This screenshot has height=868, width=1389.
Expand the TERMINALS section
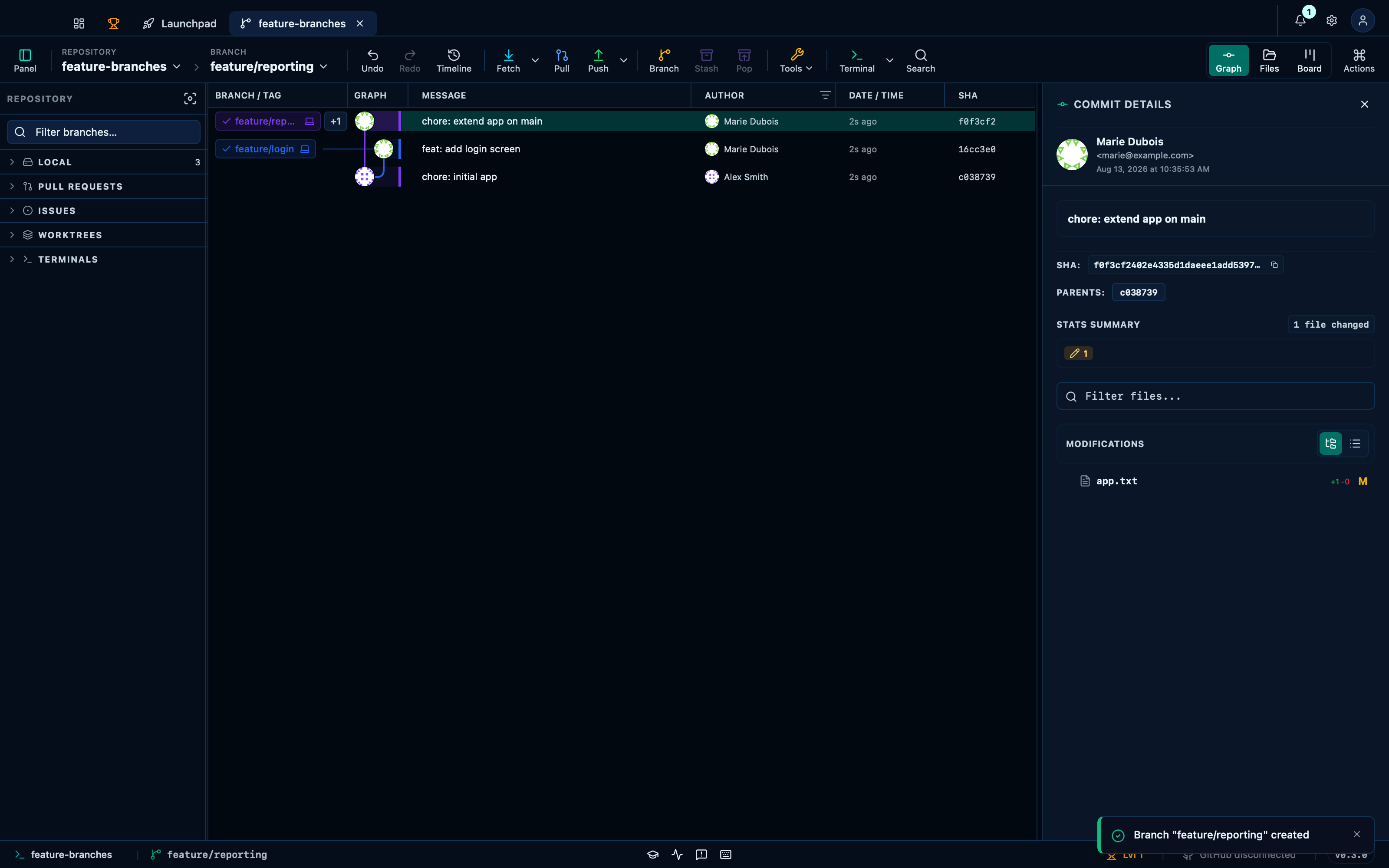tap(104, 260)
